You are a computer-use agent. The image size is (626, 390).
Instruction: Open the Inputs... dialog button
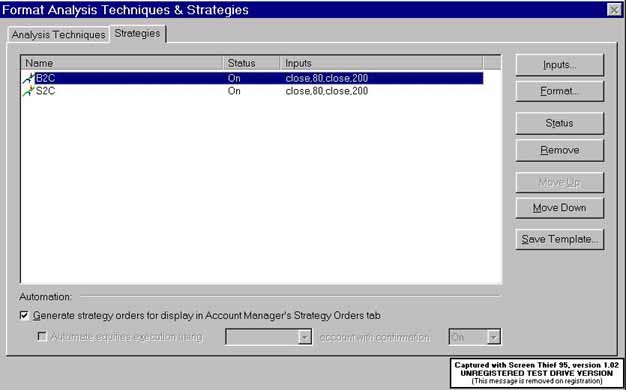560,65
